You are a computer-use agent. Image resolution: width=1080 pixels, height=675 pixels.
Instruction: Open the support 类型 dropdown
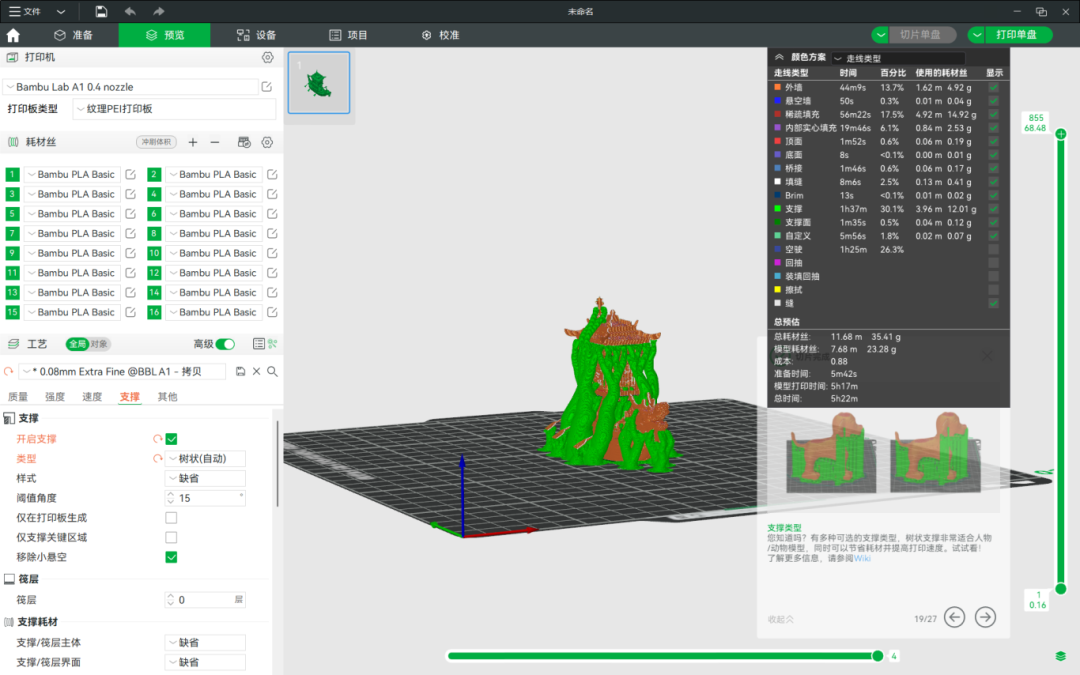pyautogui.click(x=205, y=459)
